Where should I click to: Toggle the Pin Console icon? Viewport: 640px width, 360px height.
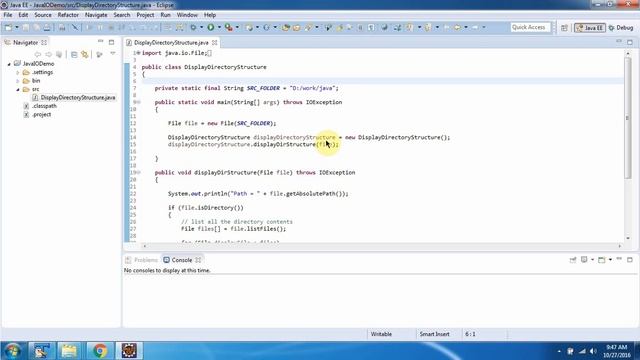[573, 260]
